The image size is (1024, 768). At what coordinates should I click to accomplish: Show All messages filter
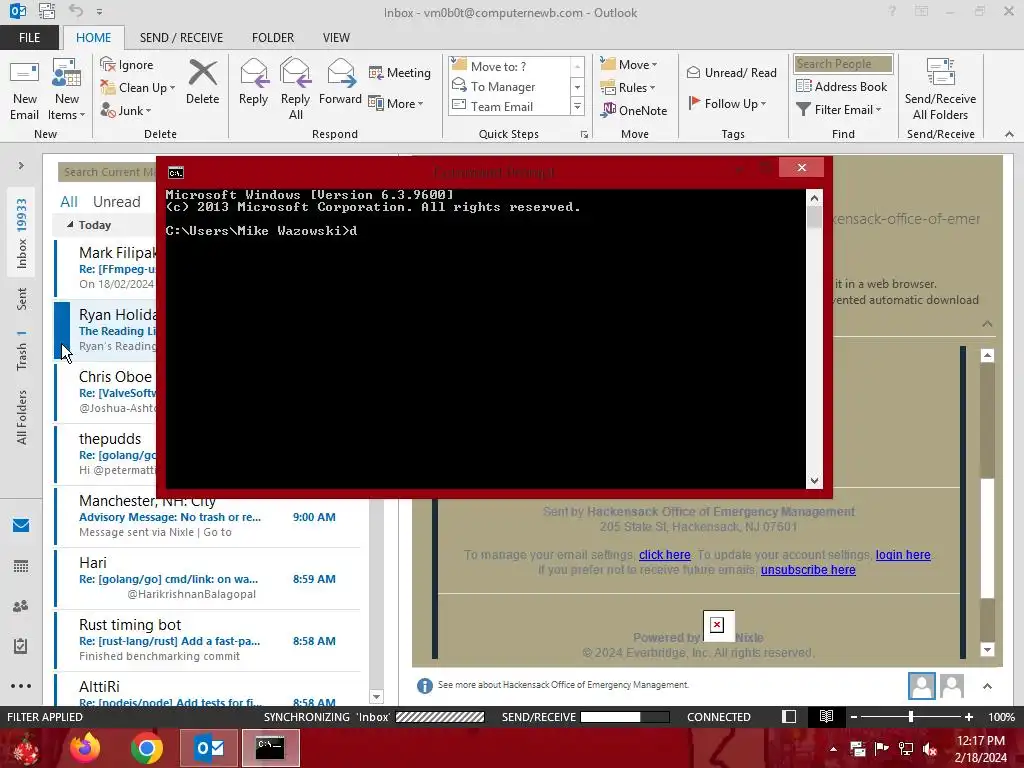69,202
